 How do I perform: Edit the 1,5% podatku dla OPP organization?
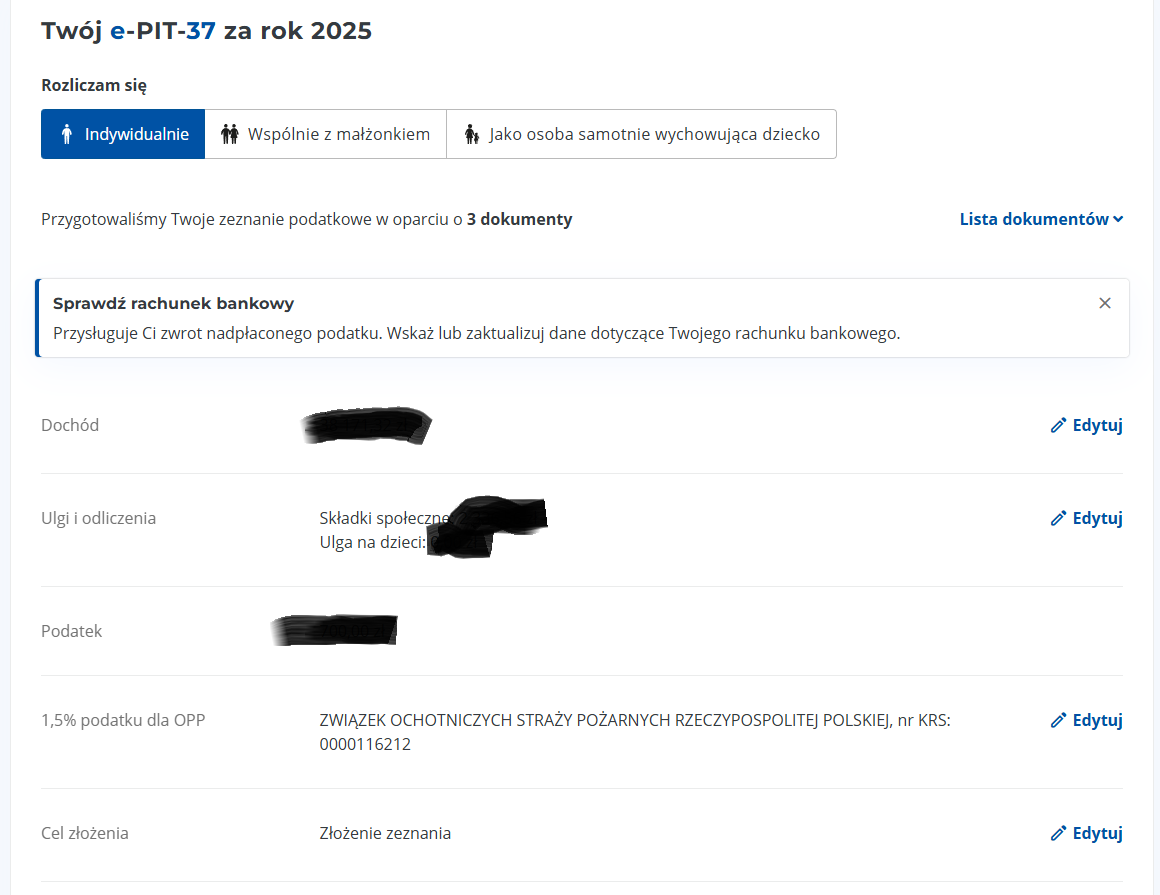click(x=1097, y=720)
